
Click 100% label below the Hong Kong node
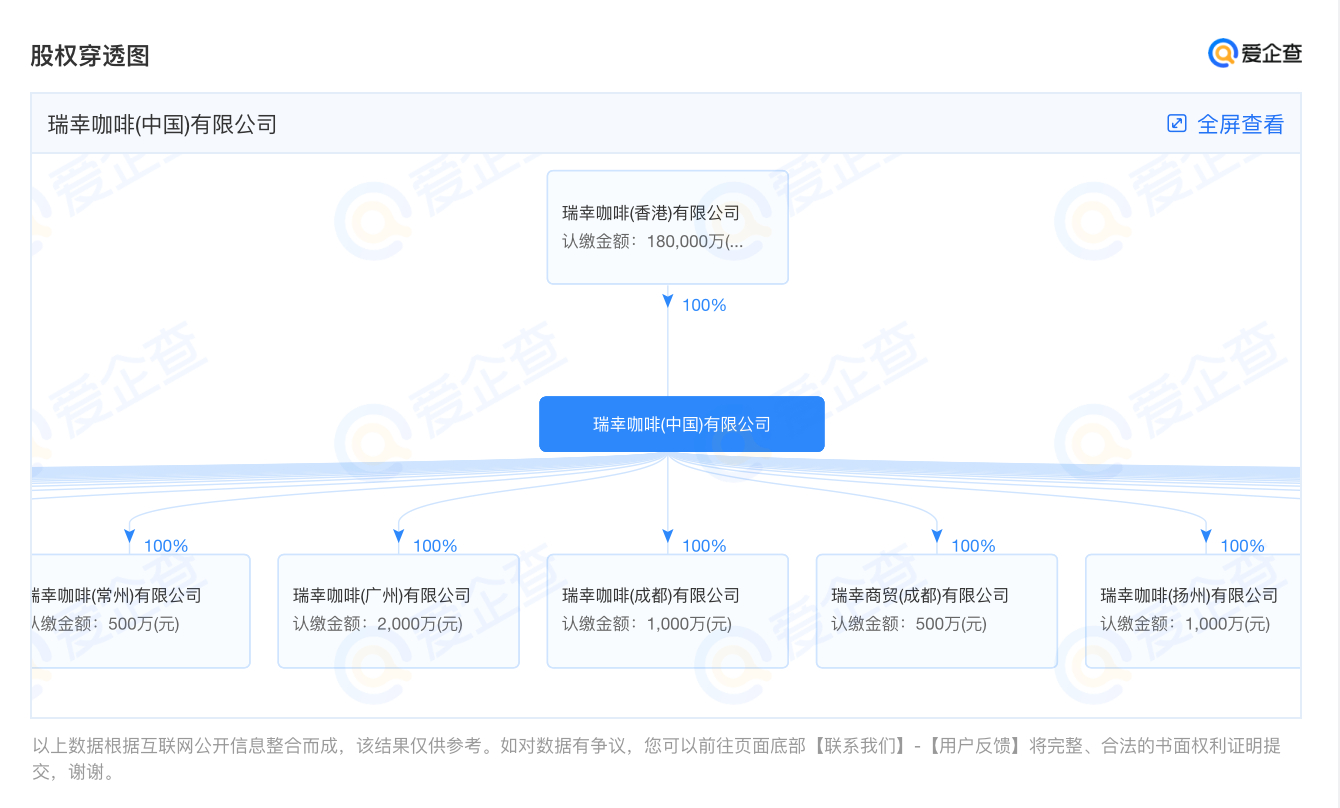(704, 305)
